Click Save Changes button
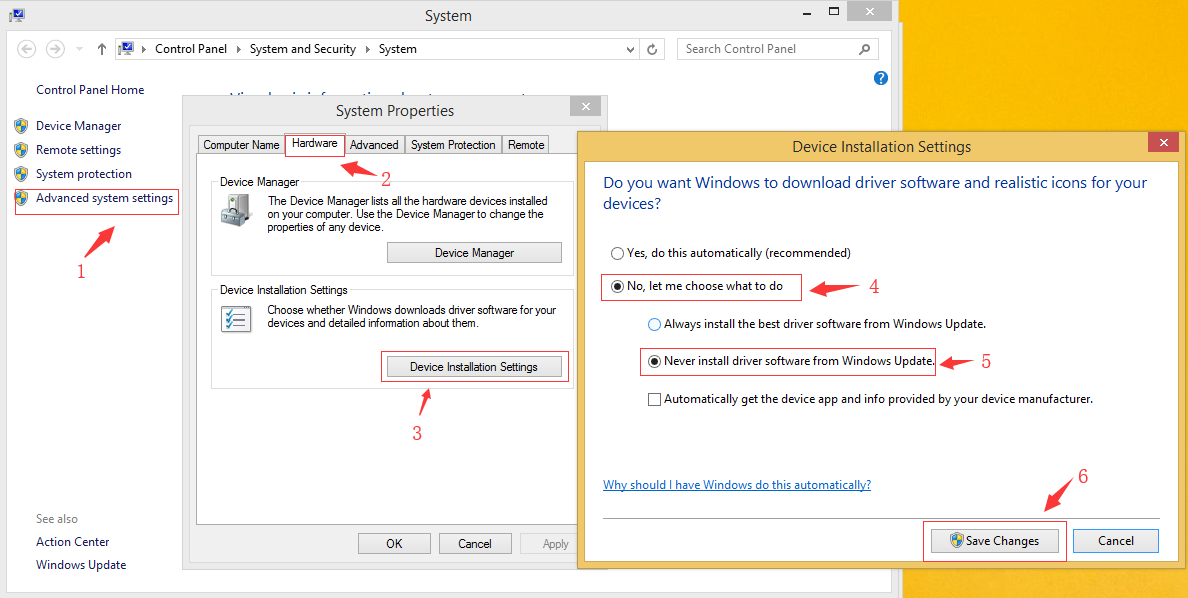The width and height of the screenshot is (1188, 598). [995, 541]
